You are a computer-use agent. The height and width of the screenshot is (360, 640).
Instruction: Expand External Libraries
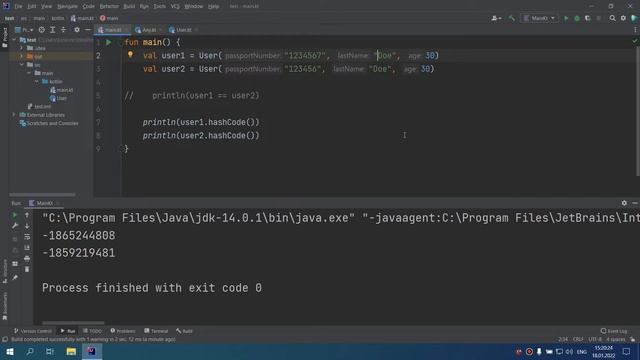14,115
